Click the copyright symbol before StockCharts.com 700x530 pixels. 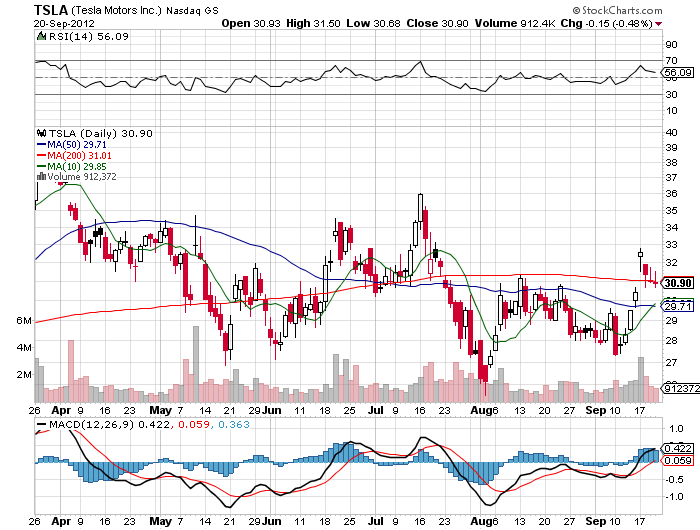[x=576, y=10]
